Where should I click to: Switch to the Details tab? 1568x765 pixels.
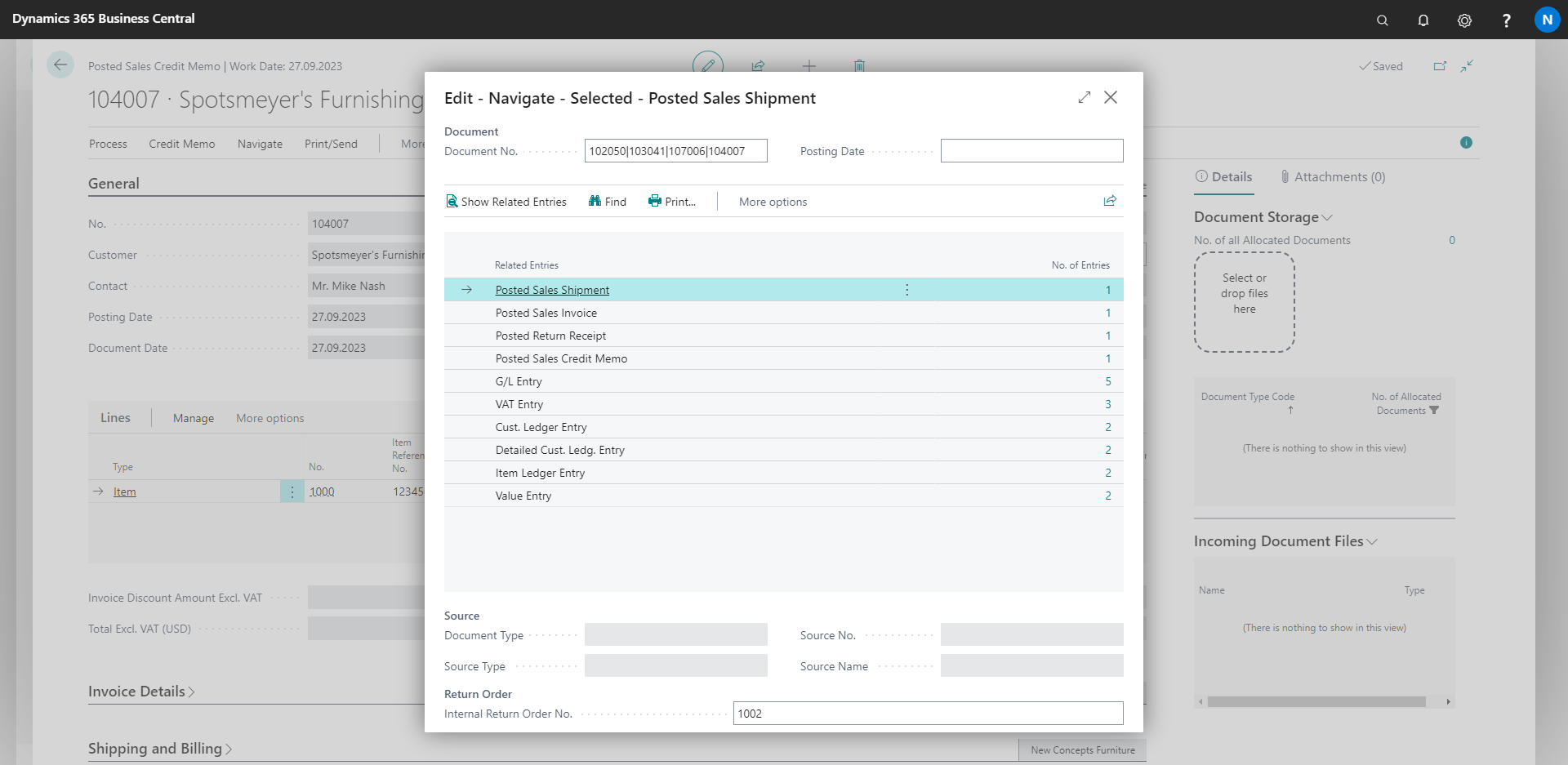pos(1223,176)
